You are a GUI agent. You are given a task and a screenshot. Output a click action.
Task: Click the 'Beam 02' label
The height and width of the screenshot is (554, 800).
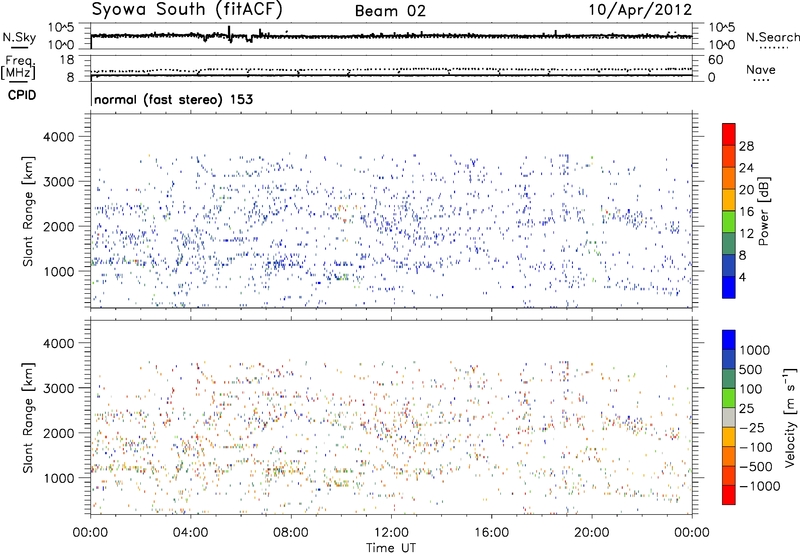(x=390, y=11)
